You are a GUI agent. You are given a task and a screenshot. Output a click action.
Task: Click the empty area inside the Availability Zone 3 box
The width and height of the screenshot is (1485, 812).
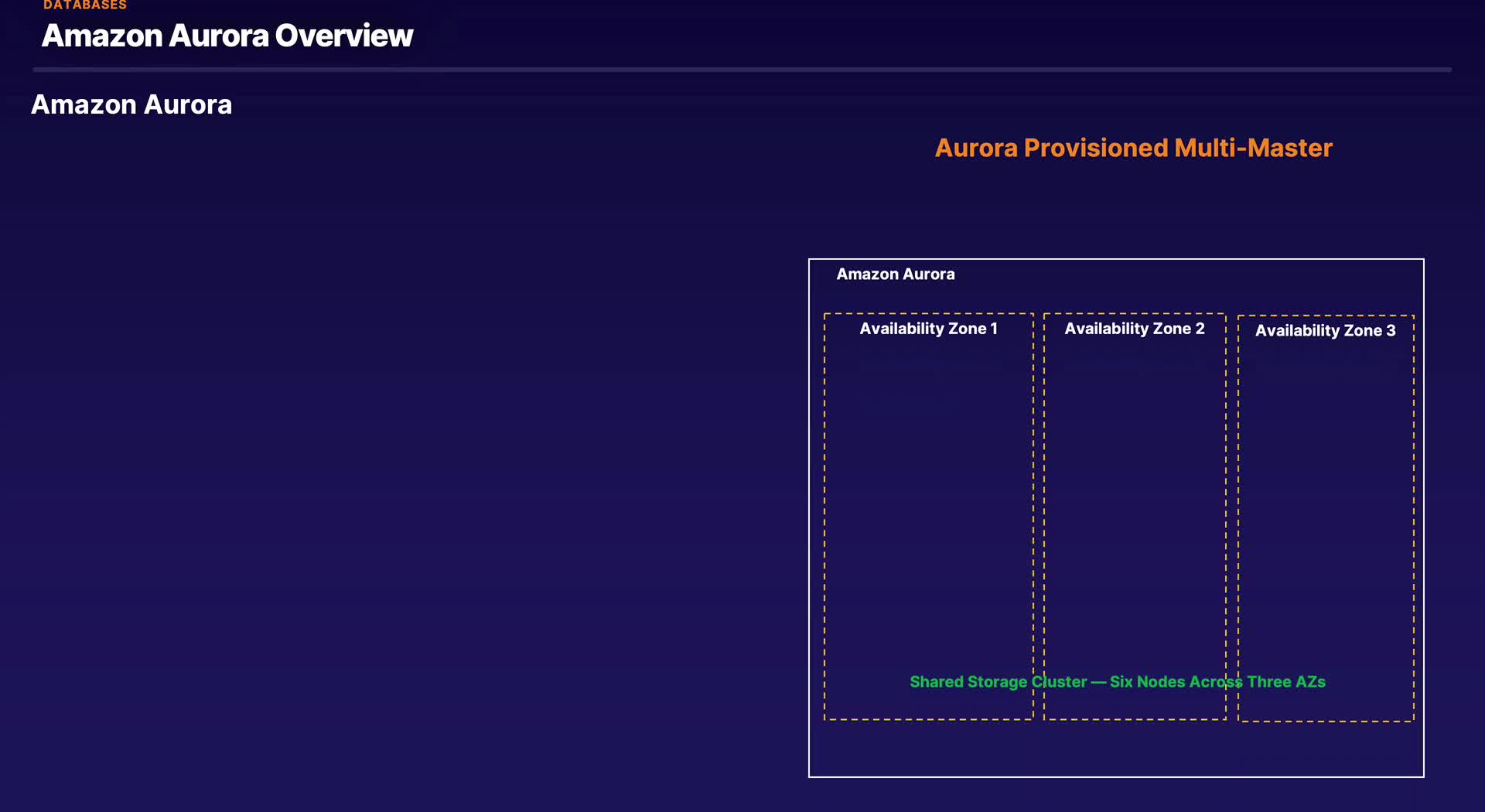1326,503
